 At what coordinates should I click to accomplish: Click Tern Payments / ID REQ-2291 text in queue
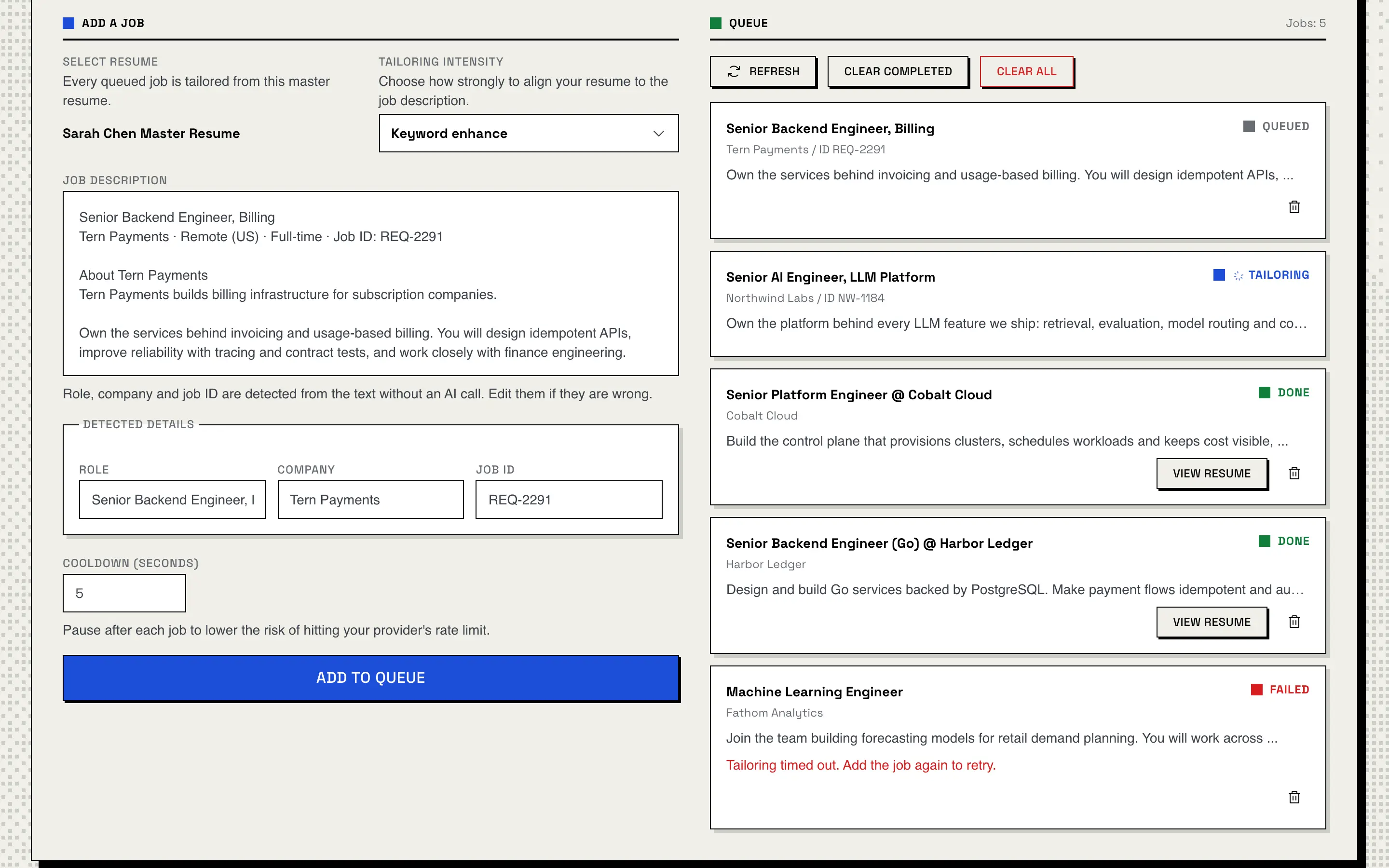tap(805, 149)
